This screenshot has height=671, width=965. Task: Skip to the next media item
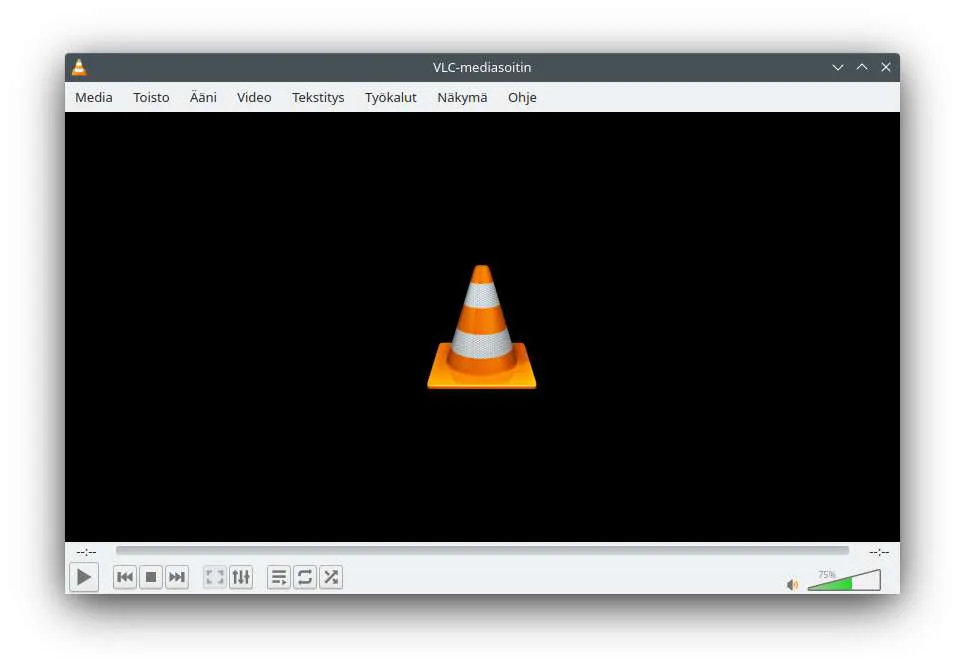pyautogui.click(x=177, y=577)
